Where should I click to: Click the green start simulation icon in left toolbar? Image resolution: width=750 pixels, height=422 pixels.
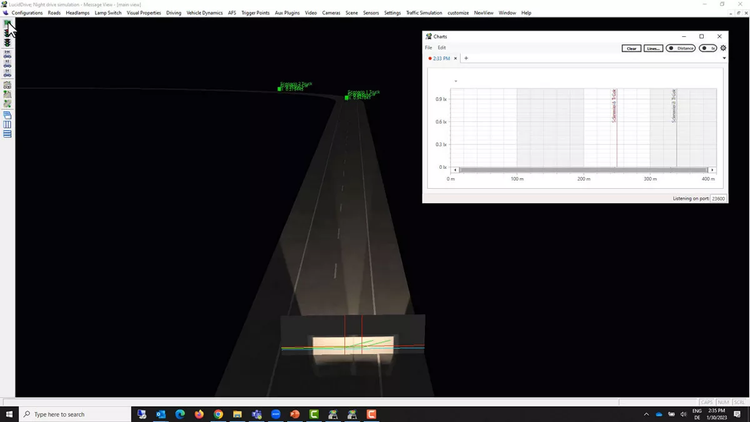[7, 23]
